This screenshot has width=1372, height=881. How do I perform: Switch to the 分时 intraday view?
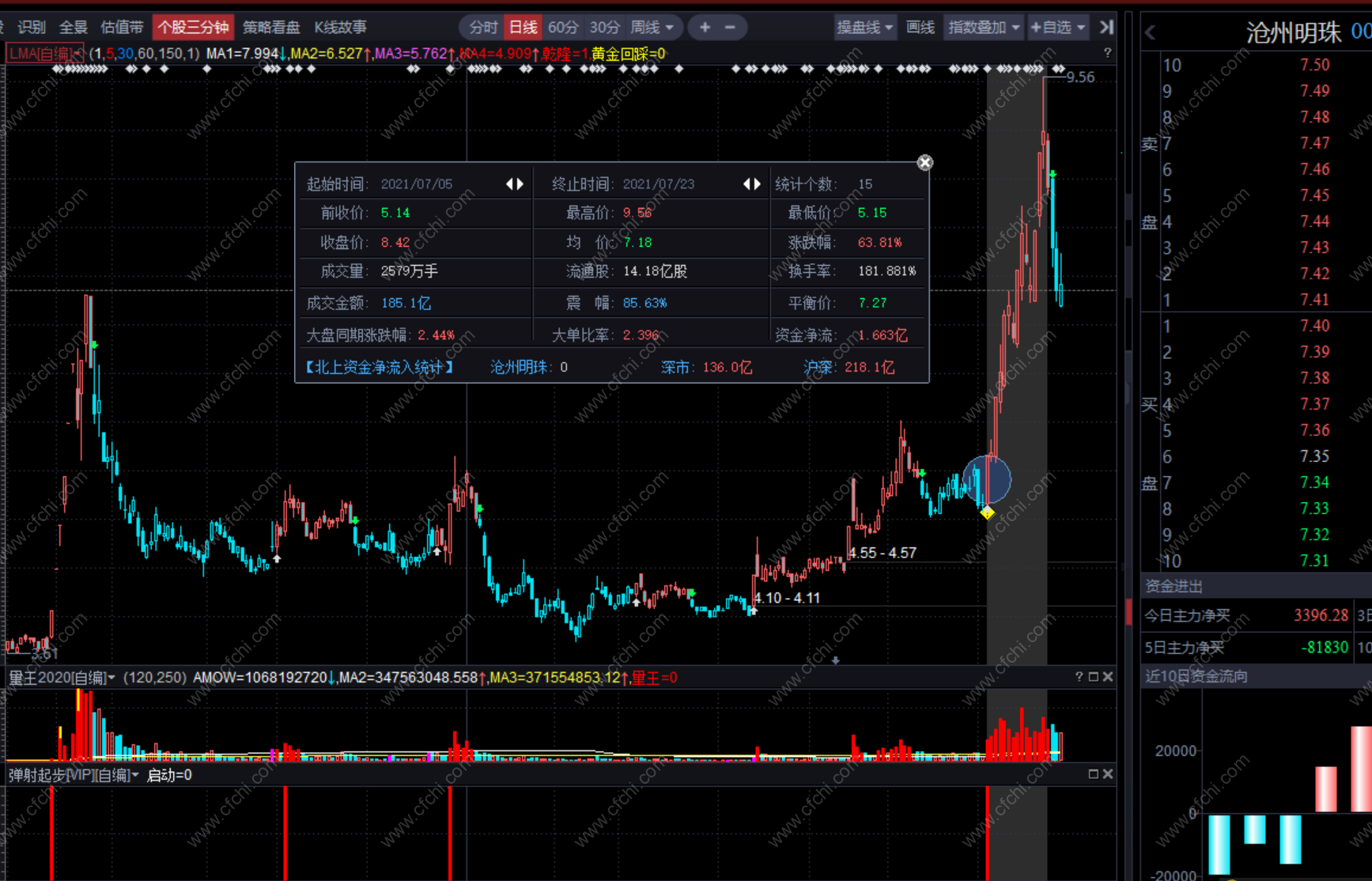point(483,27)
